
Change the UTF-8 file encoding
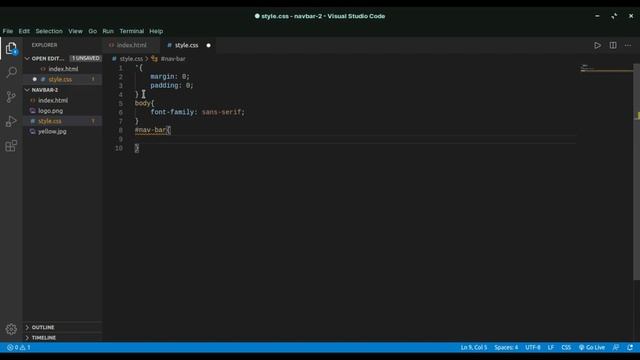pyautogui.click(x=532, y=347)
